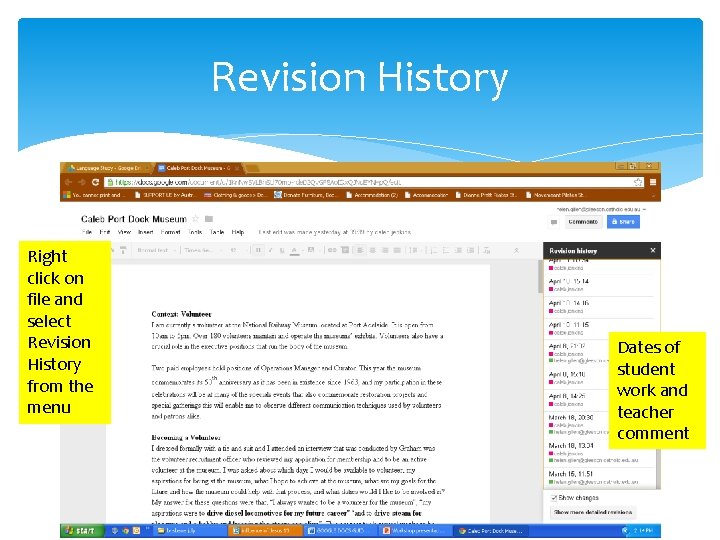The width and height of the screenshot is (720, 540).
Task: Clear formatting with toolbar icon
Action: pyautogui.click(x=487, y=250)
